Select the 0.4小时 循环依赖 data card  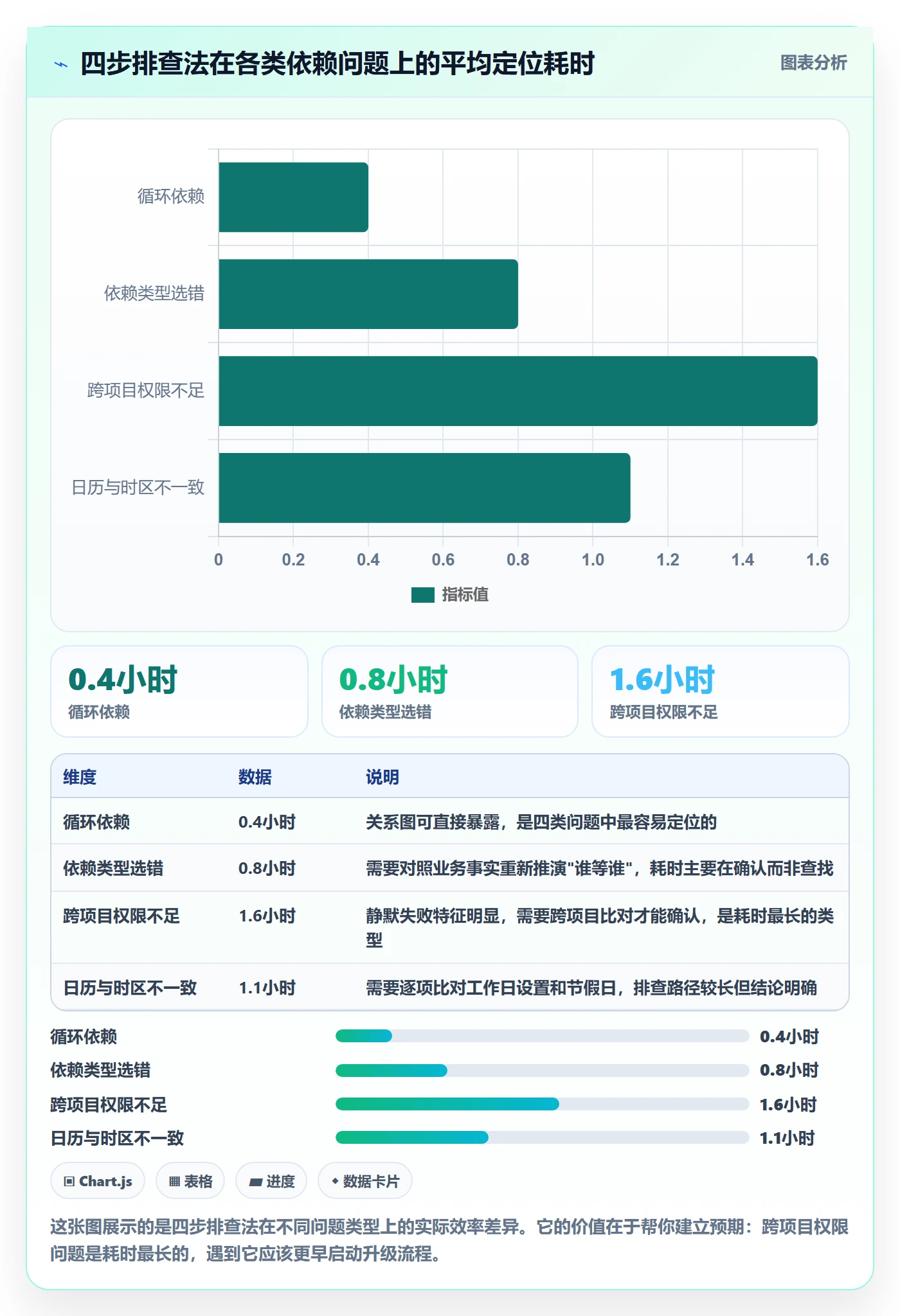[x=179, y=691]
